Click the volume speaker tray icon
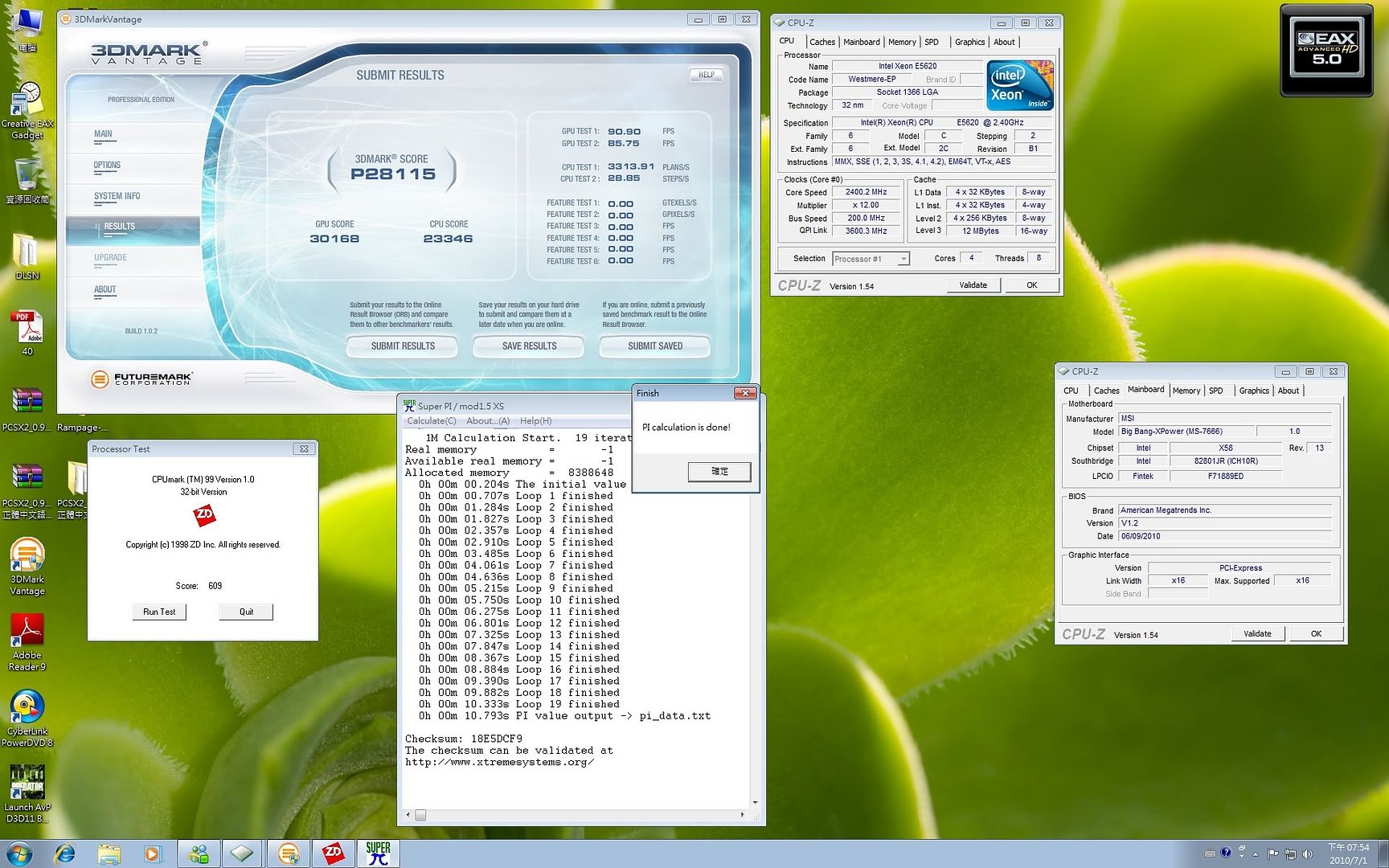 click(x=1307, y=854)
